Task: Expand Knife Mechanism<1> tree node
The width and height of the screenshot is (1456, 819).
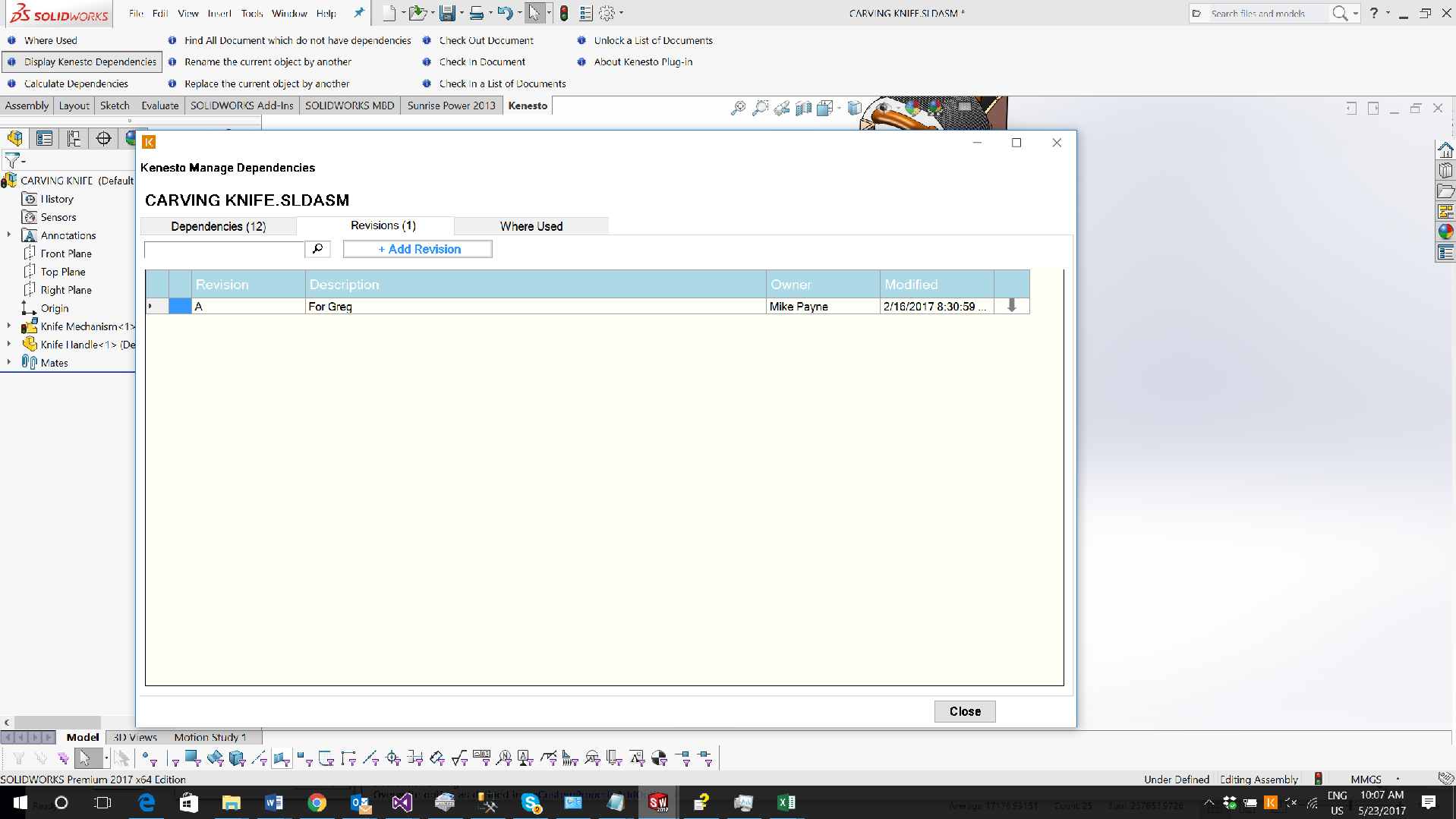Action: tap(9, 326)
